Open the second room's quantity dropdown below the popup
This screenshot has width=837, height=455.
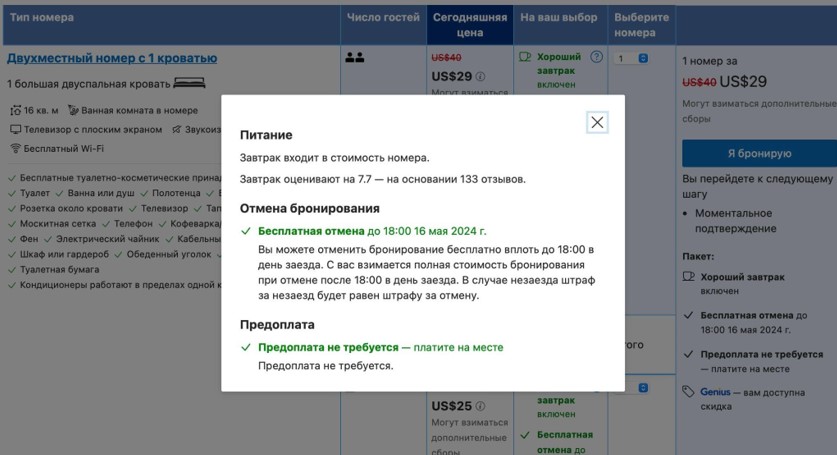pos(632,388)
